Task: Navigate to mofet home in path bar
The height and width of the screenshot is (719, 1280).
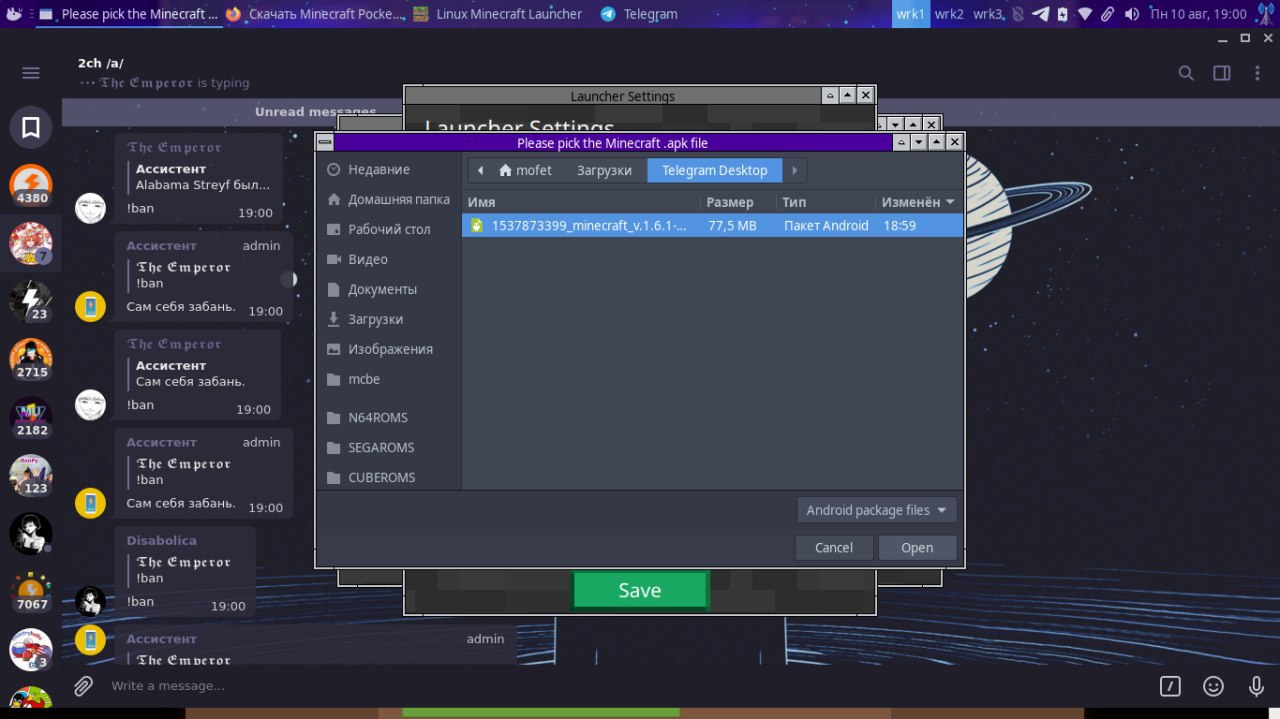Action: [x=526, y=170]
